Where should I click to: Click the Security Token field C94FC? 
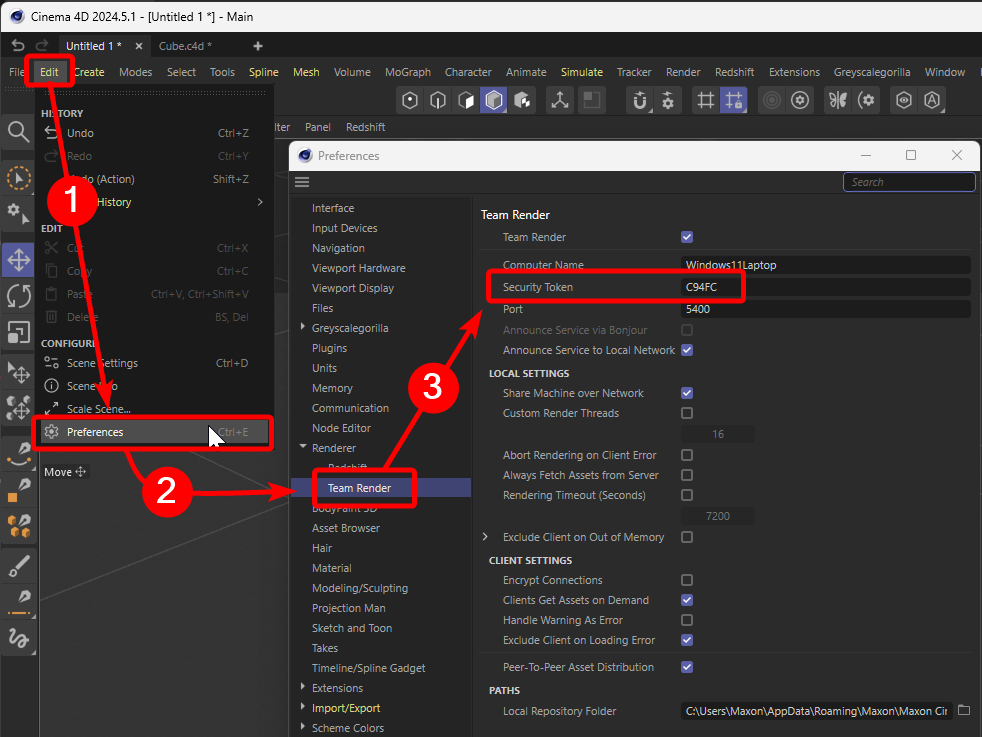point(825,287)
